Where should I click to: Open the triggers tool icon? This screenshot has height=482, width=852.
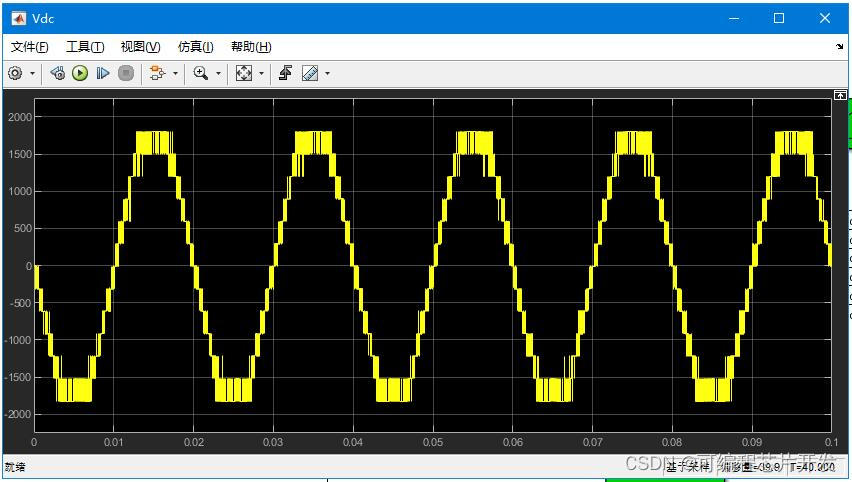285,73
